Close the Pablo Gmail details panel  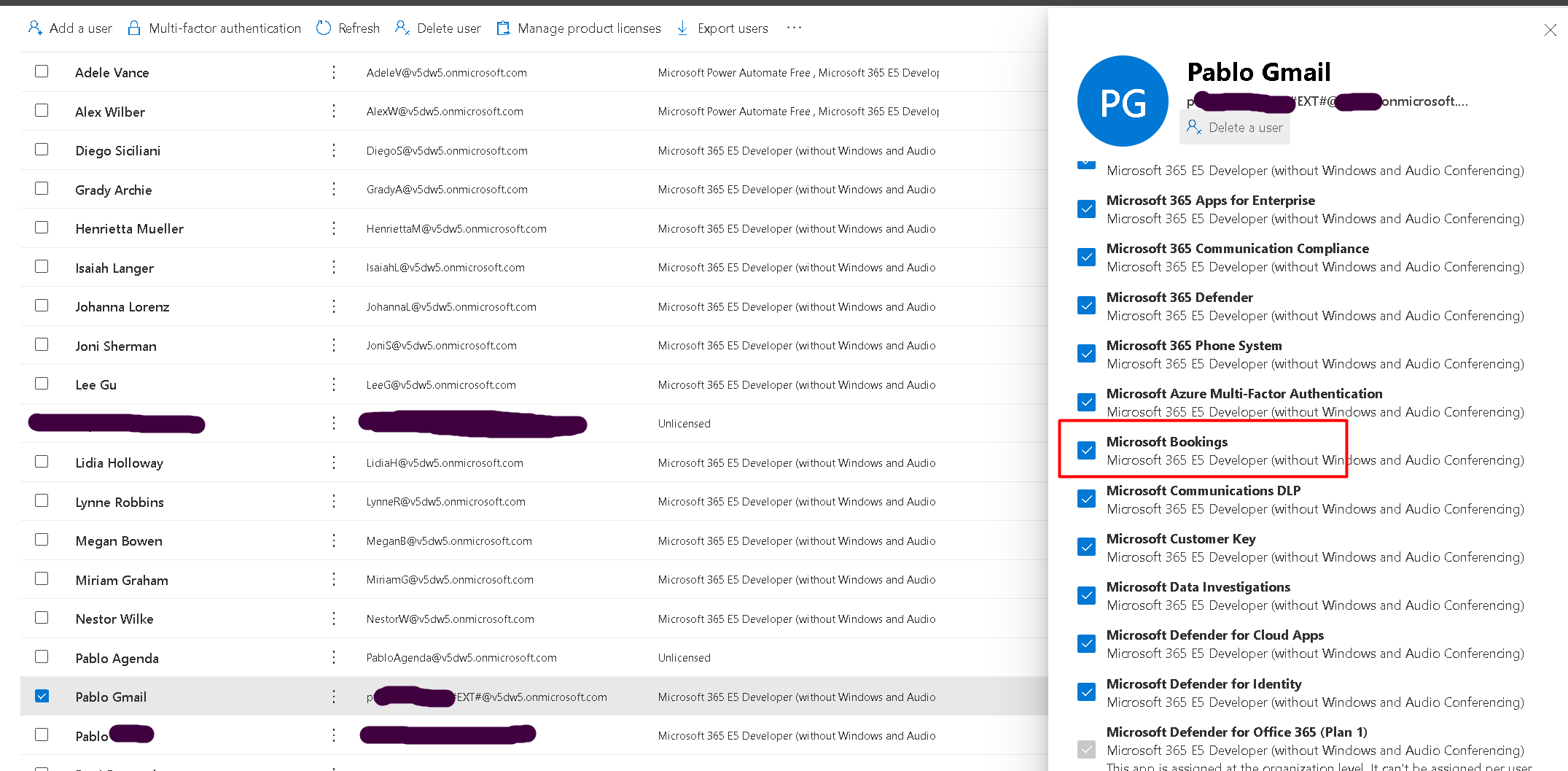pos(1550,30)
